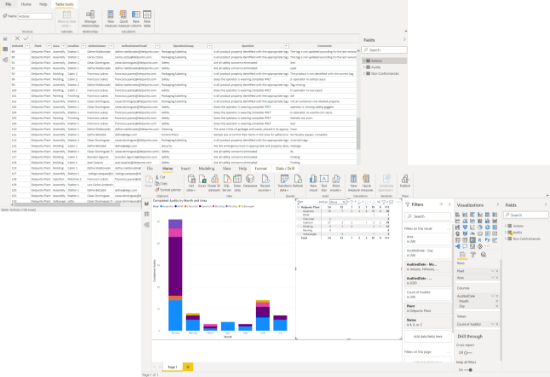Open the Location column filter dropdown
This screenshot has height=377, width=550.
tap(83, 46)
